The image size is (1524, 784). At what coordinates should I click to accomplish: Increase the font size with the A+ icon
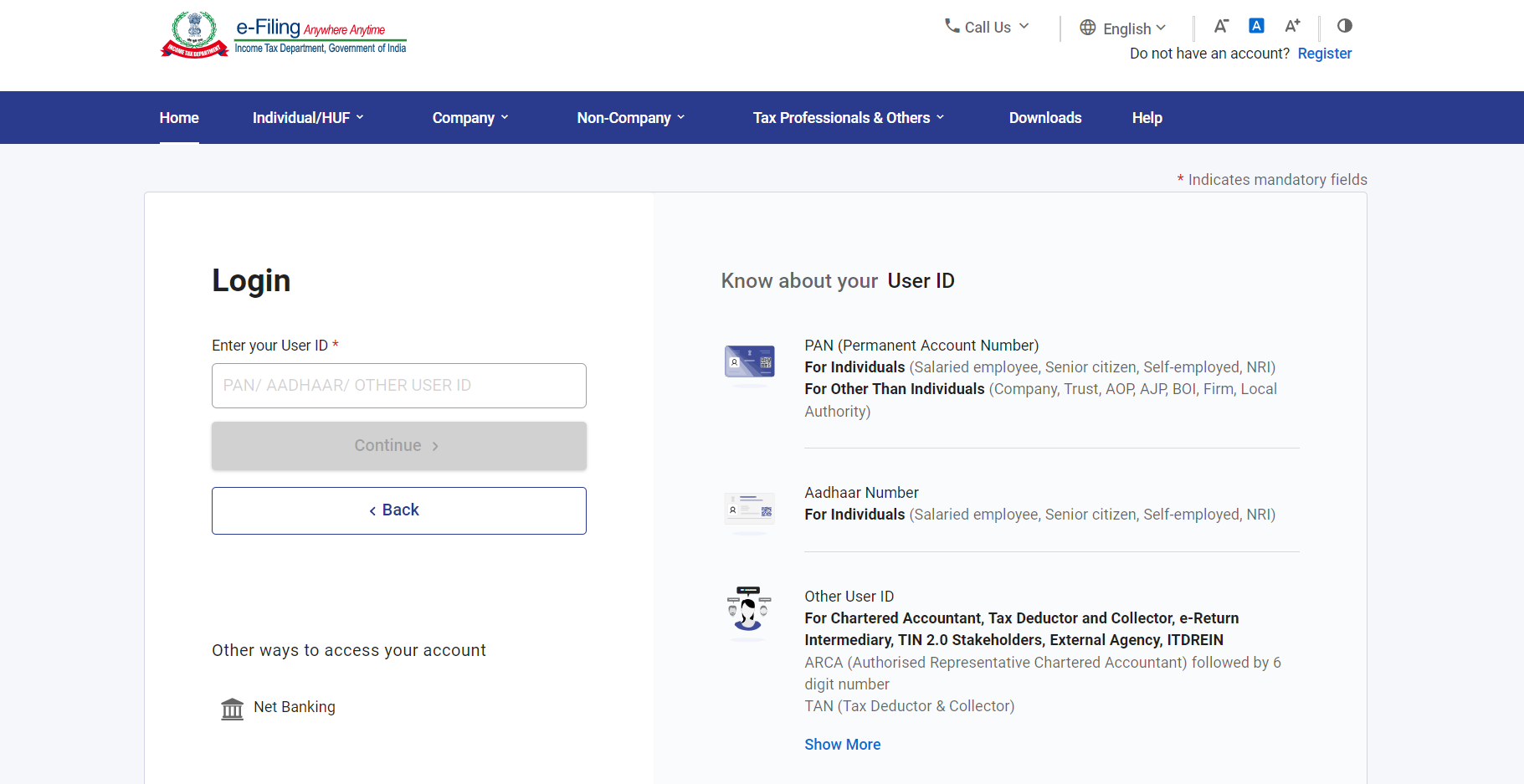pyautogui.click(x=1292, y=26)
